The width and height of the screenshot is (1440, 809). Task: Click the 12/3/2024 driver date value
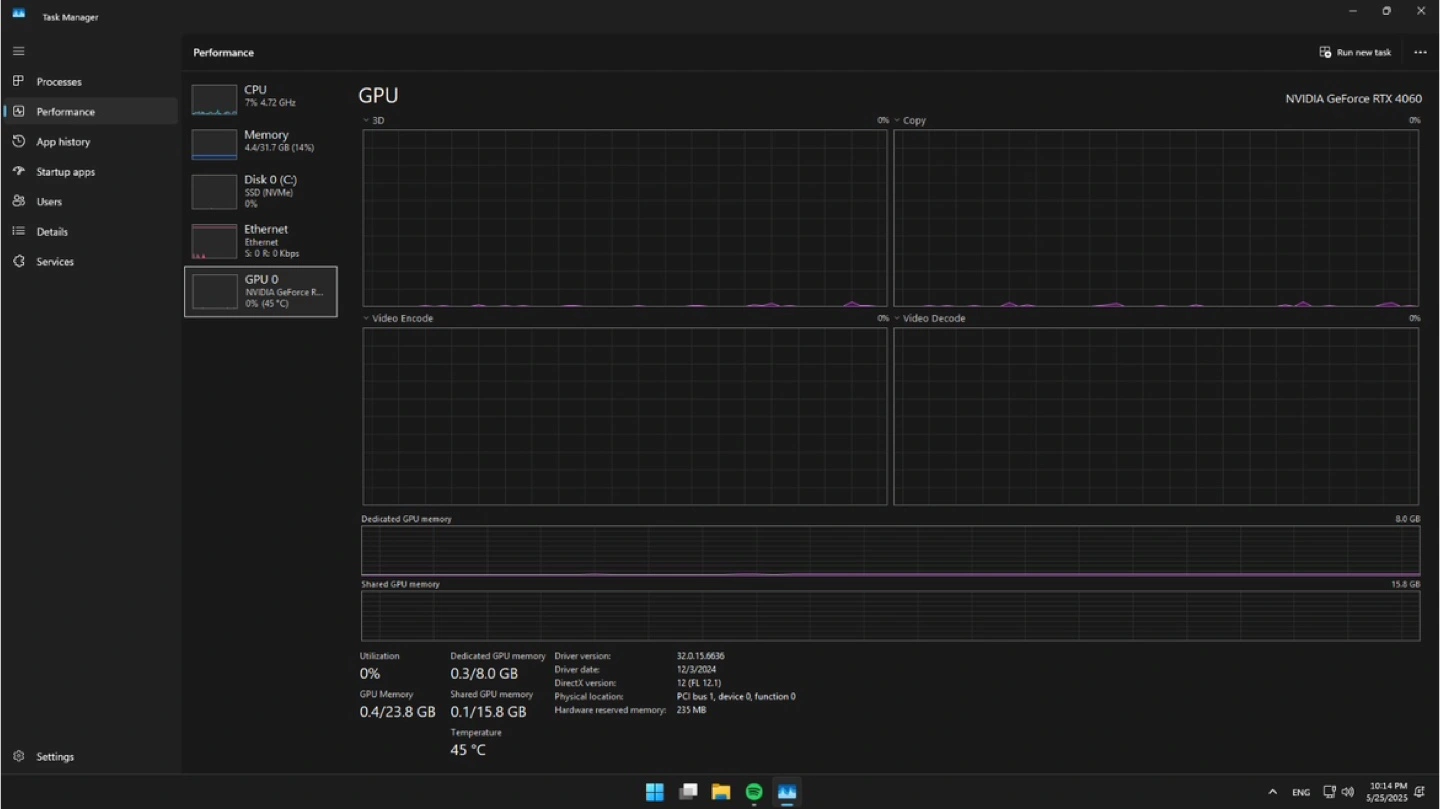point(696,669)
